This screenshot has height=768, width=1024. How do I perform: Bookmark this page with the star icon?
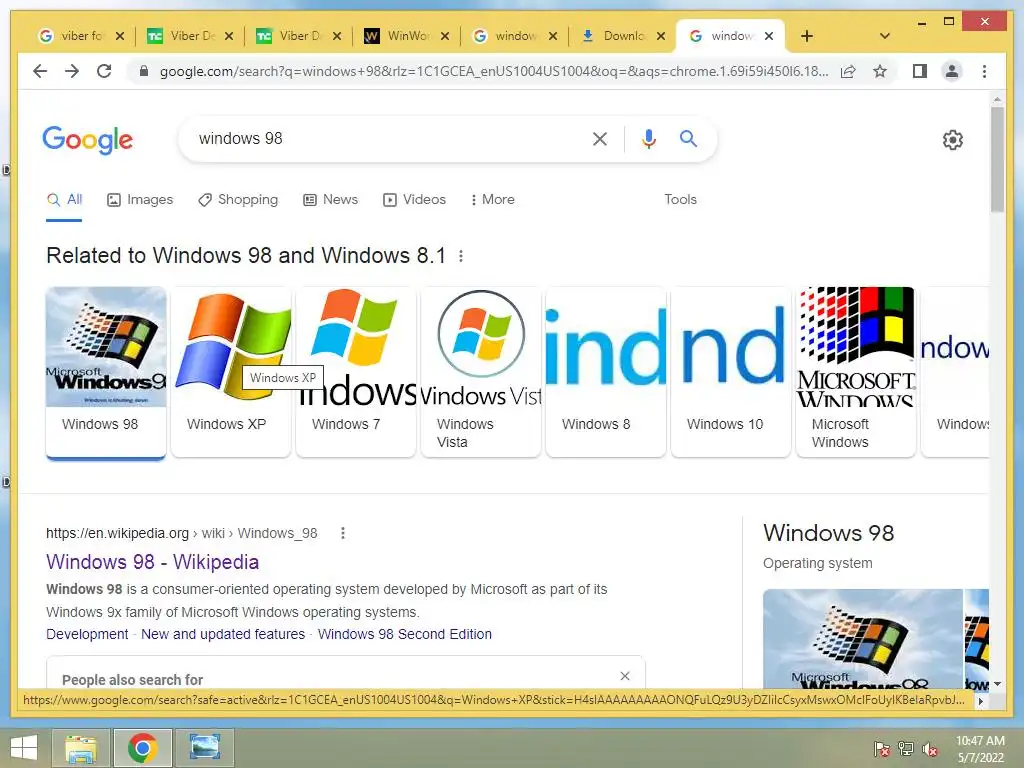[880, 71]
